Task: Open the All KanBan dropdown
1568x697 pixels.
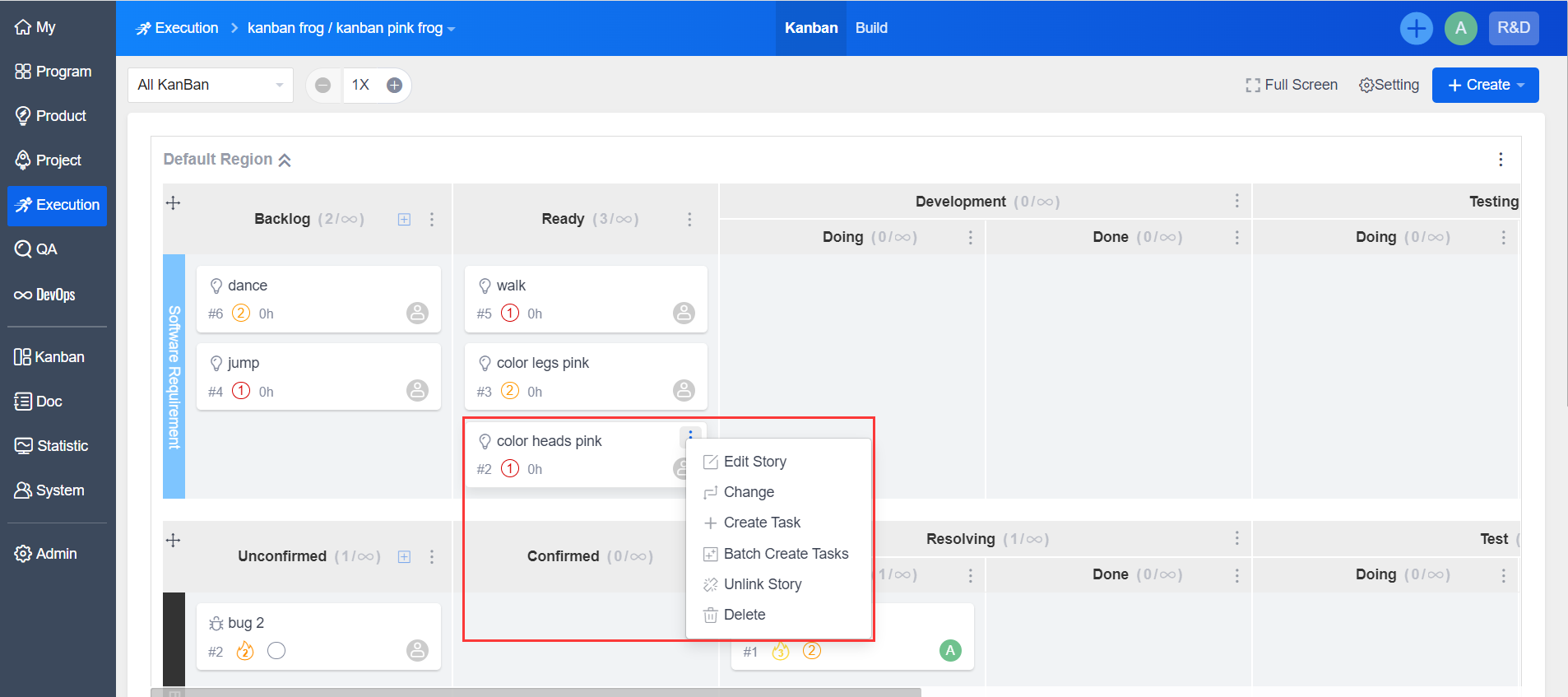Action: (211, 85)
